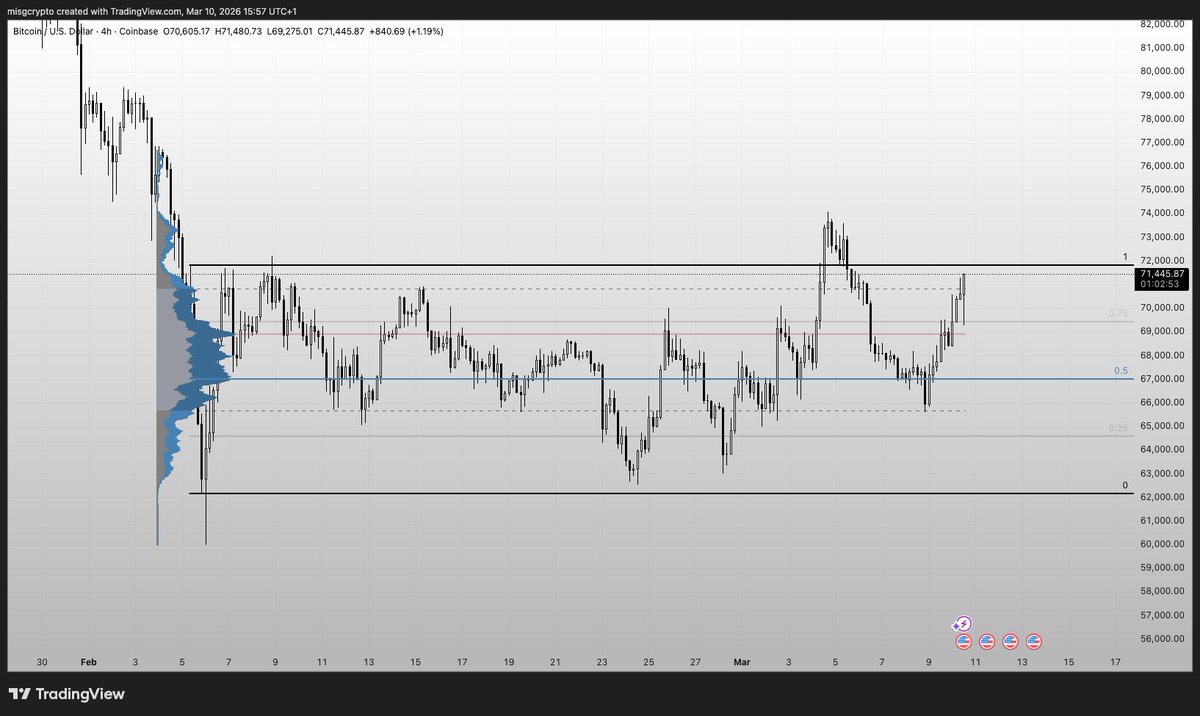This screenshot has width=1200, height=716.
Task: Click the 30 date label on time axis
Action: click(42, 662)
